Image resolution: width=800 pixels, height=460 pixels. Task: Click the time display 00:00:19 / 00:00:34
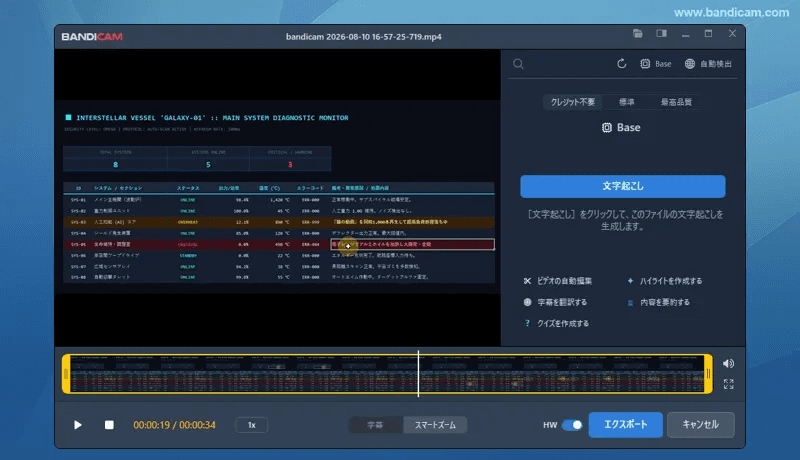[174, 425]
